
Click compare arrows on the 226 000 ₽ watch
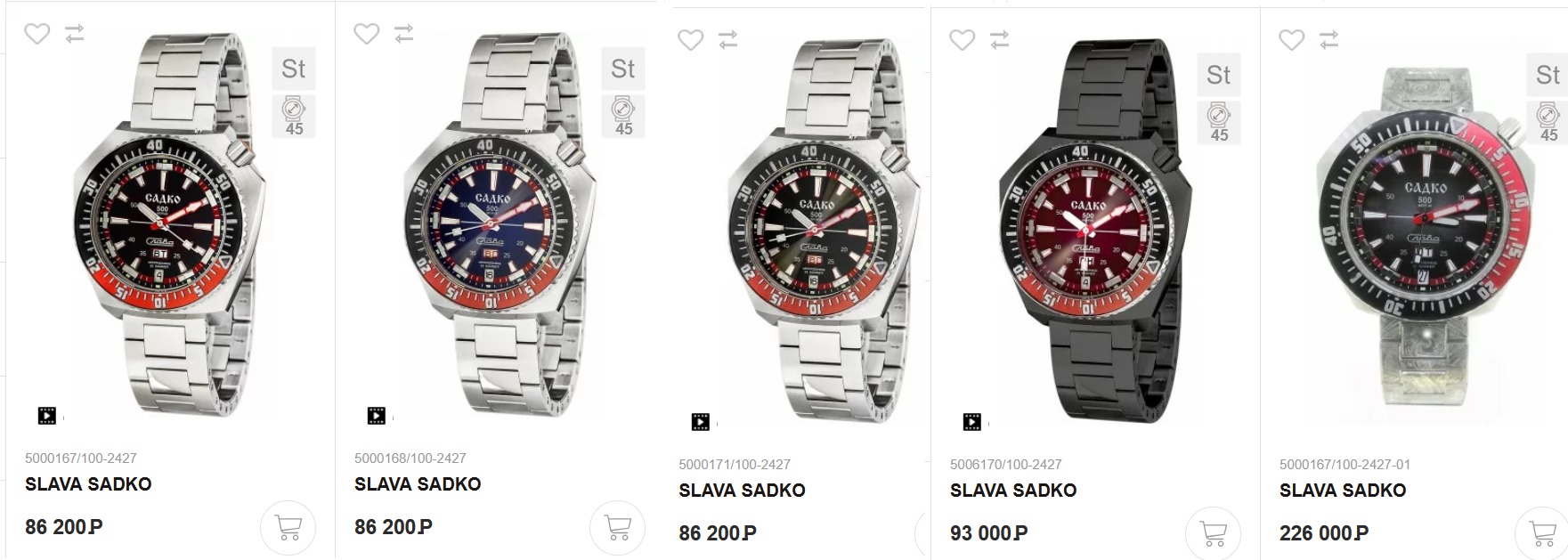point(1329,40)
